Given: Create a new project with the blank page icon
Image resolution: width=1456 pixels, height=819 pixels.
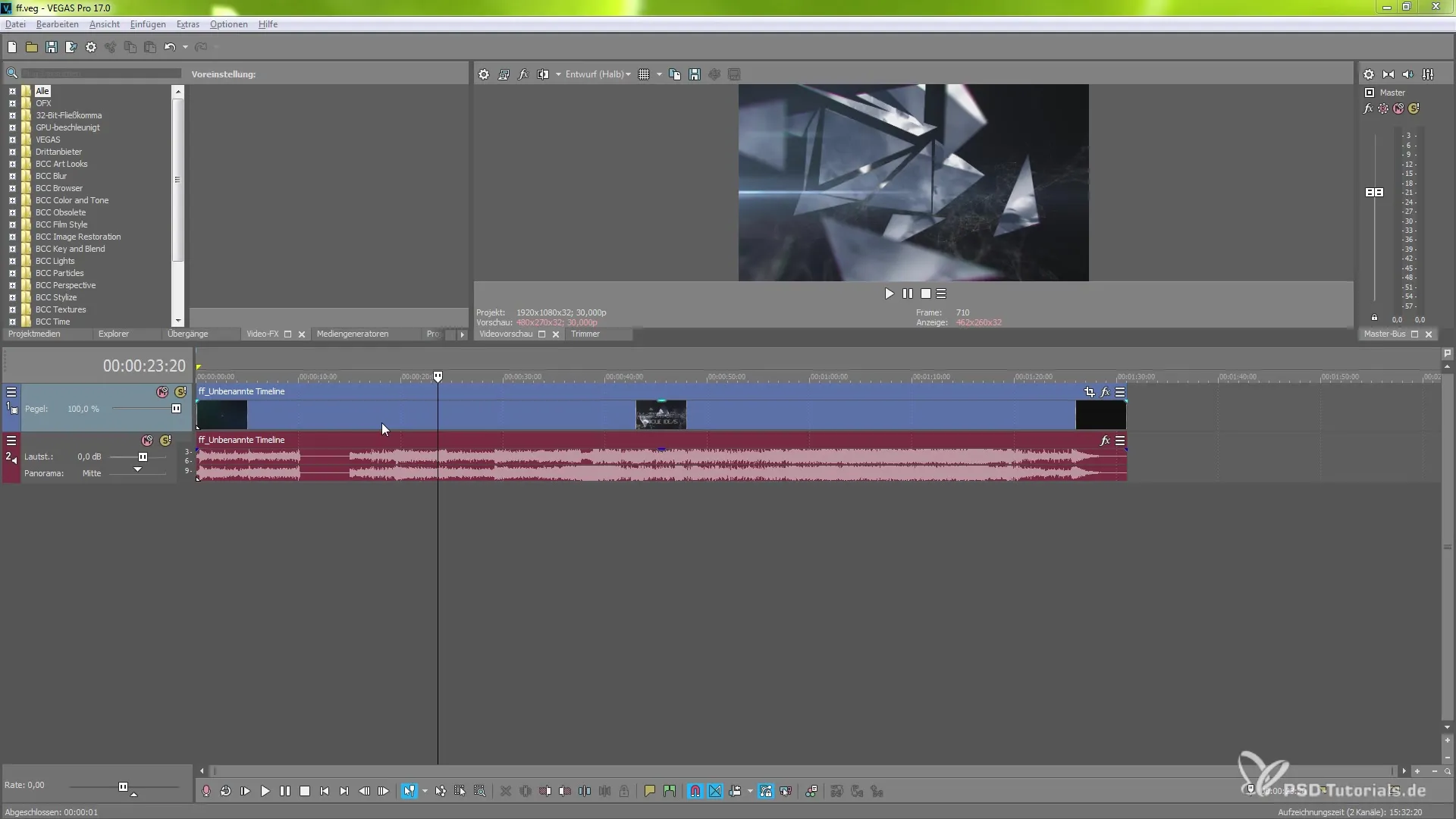Looking at the screenshot, I should (12, 47).
